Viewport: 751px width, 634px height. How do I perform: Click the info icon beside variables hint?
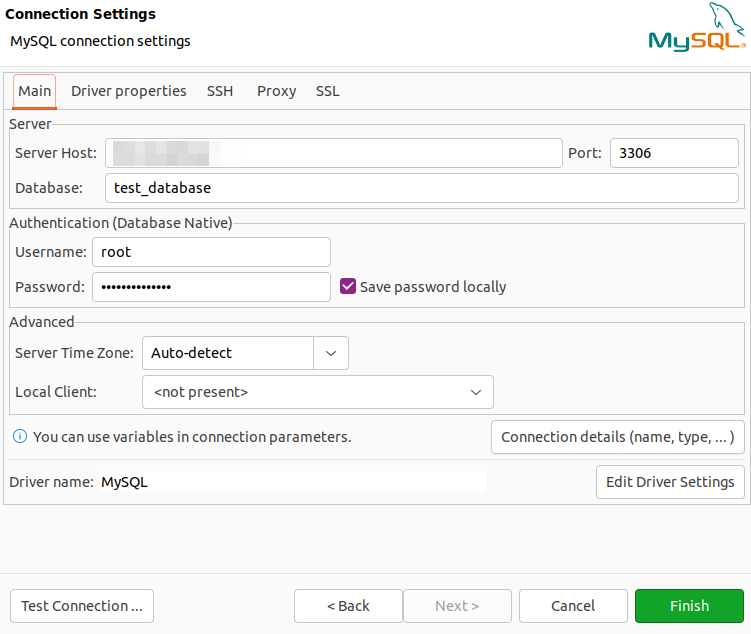click(x=19, y=437)
